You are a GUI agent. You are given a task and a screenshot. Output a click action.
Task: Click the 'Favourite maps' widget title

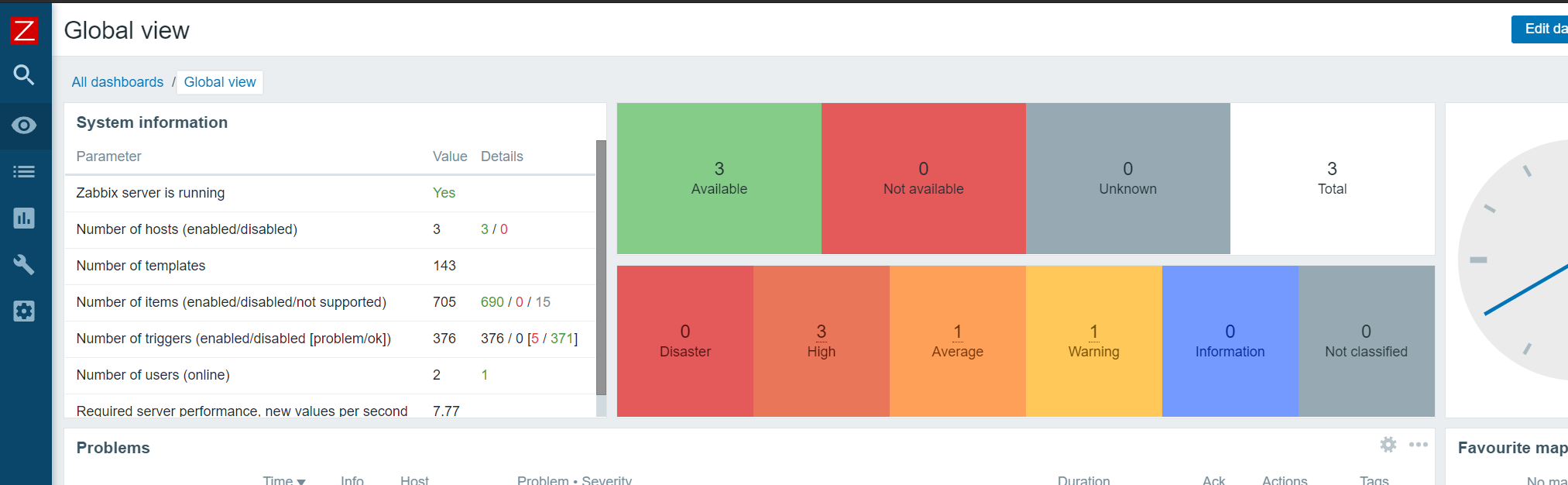(1513, 448)
